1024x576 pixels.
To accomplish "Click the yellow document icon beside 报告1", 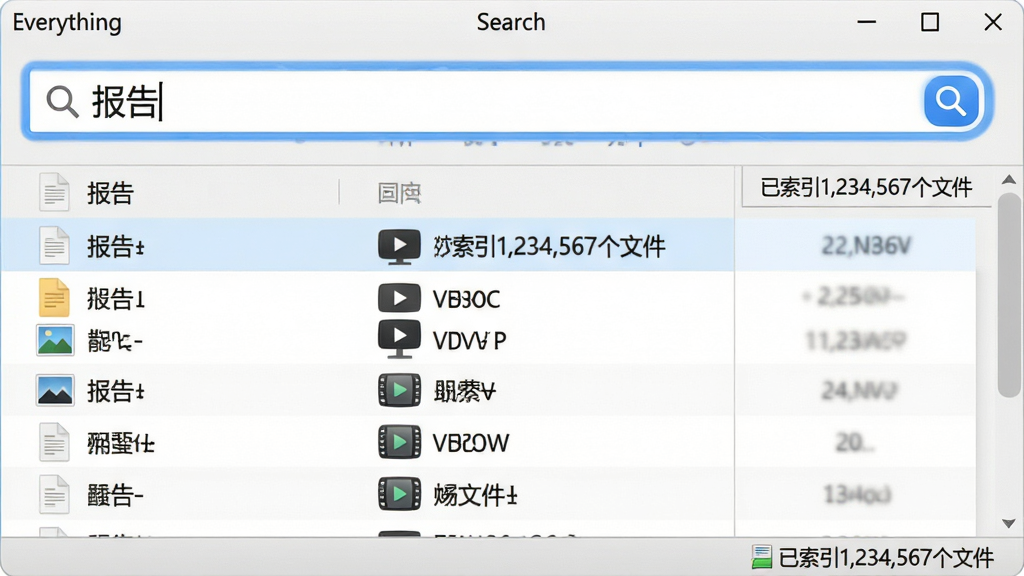I will (x=54, y=298).
